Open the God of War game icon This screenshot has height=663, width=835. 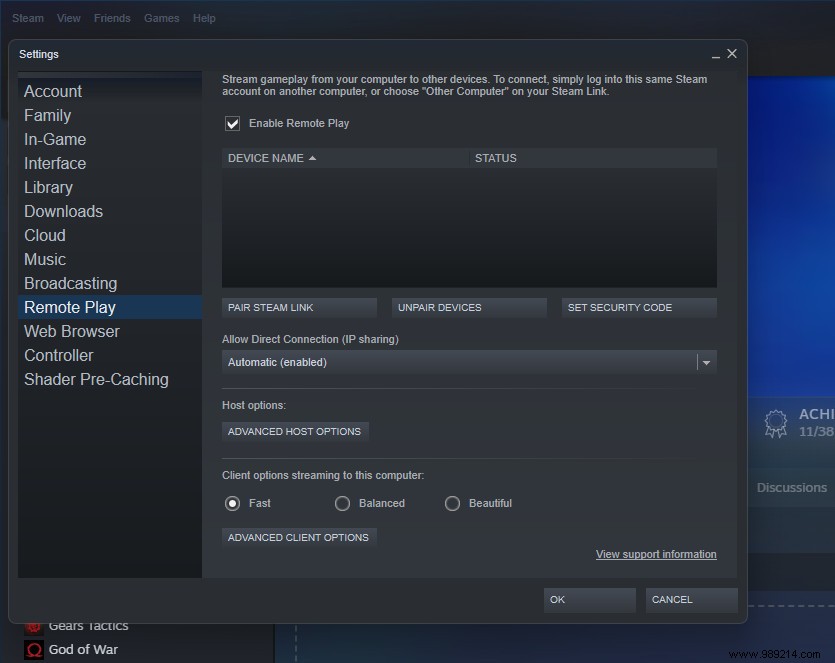click(33, 649)
